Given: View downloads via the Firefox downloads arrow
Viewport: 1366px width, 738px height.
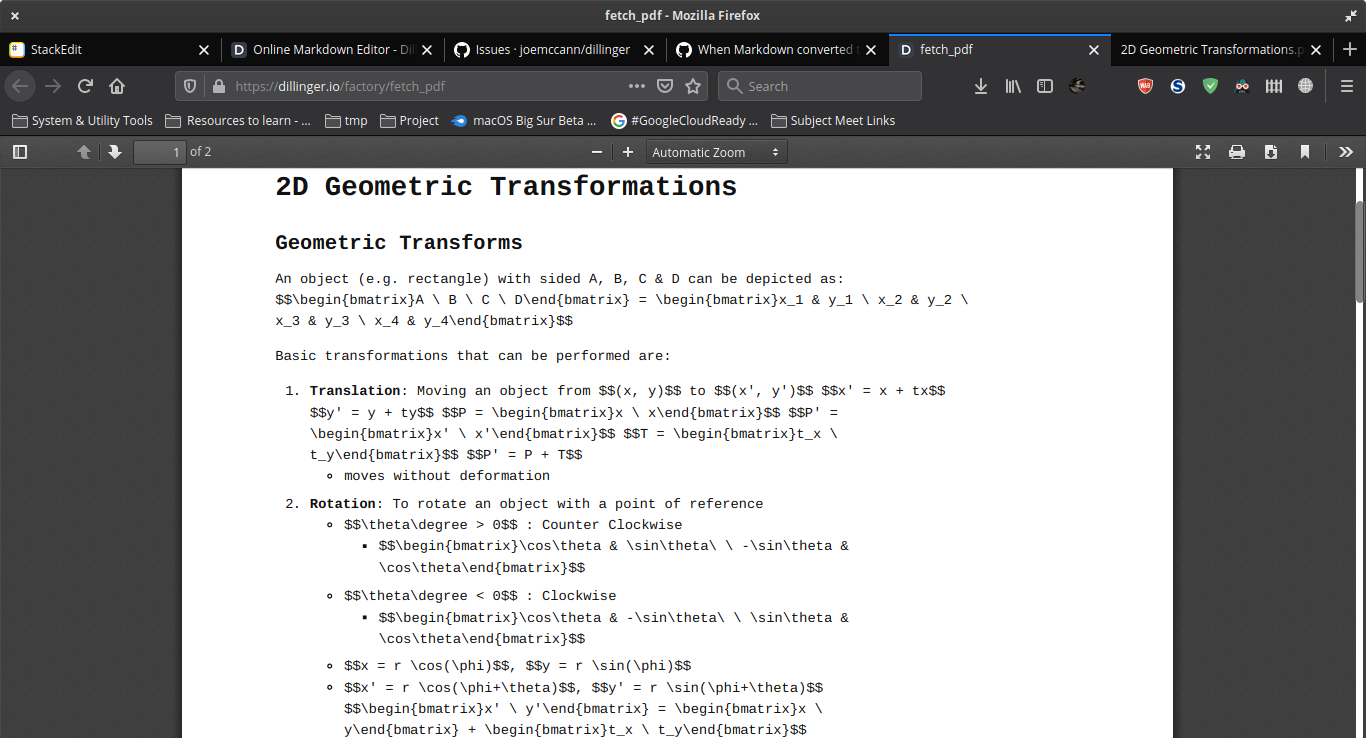Looking at the screenshot, I should (x=980, y=86).
